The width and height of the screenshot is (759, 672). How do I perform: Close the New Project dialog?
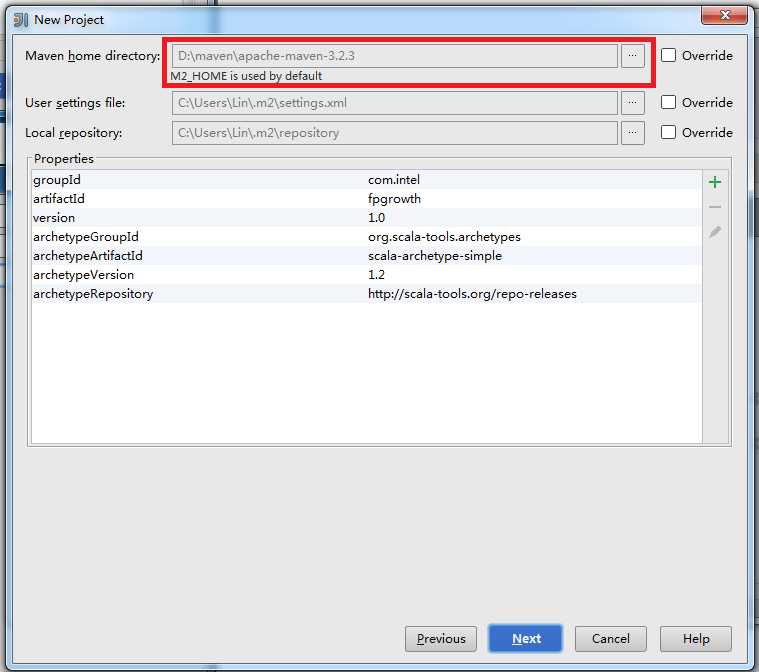[725, 15]
